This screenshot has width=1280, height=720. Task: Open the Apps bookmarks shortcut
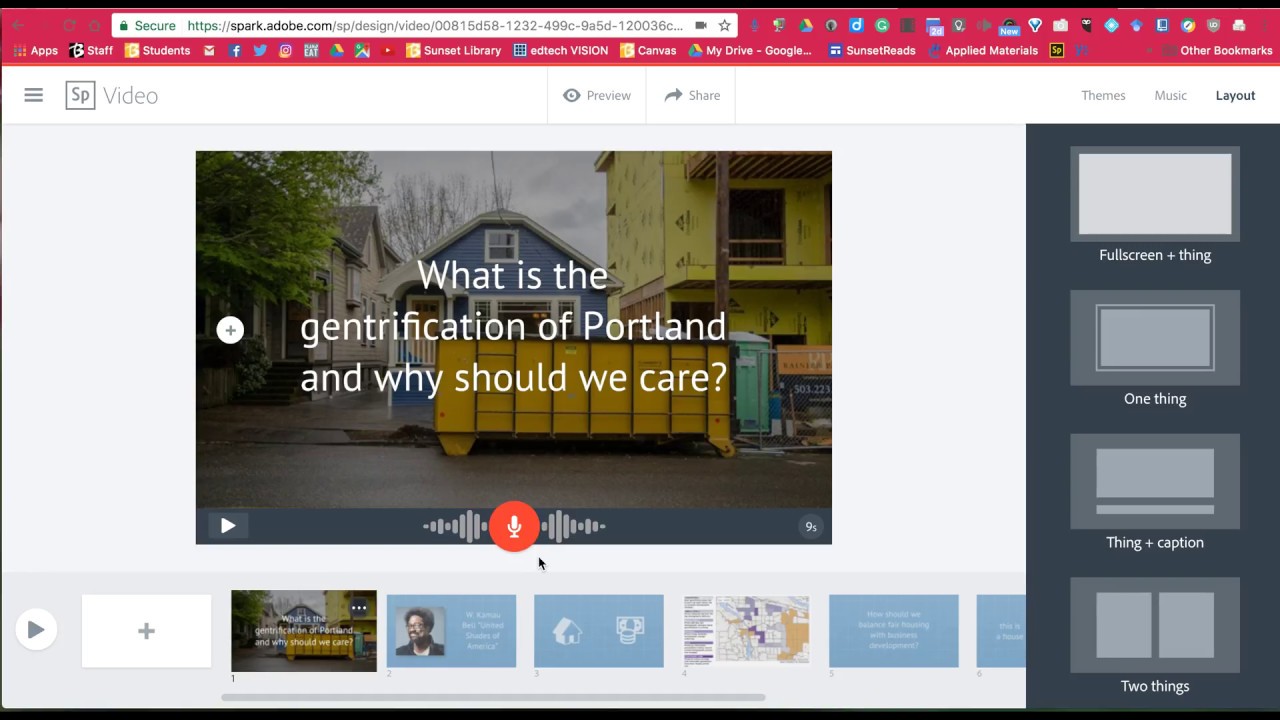click(36, 50)
